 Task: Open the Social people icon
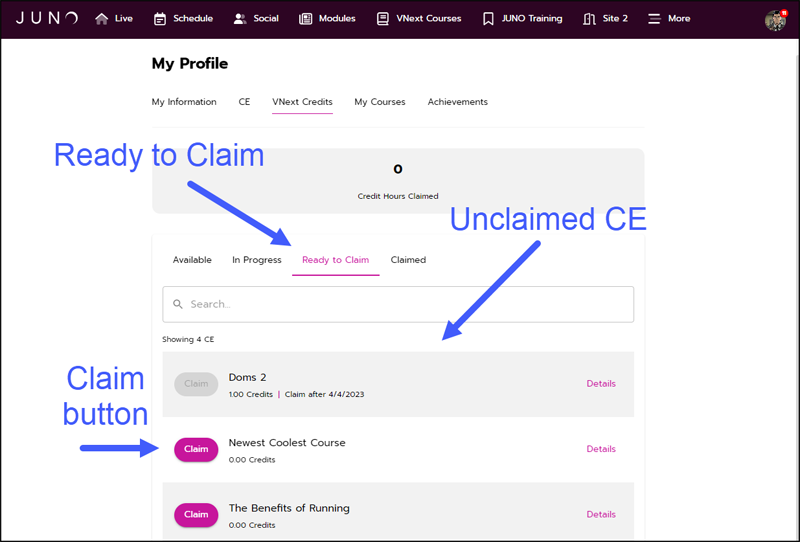pos(240,19)
